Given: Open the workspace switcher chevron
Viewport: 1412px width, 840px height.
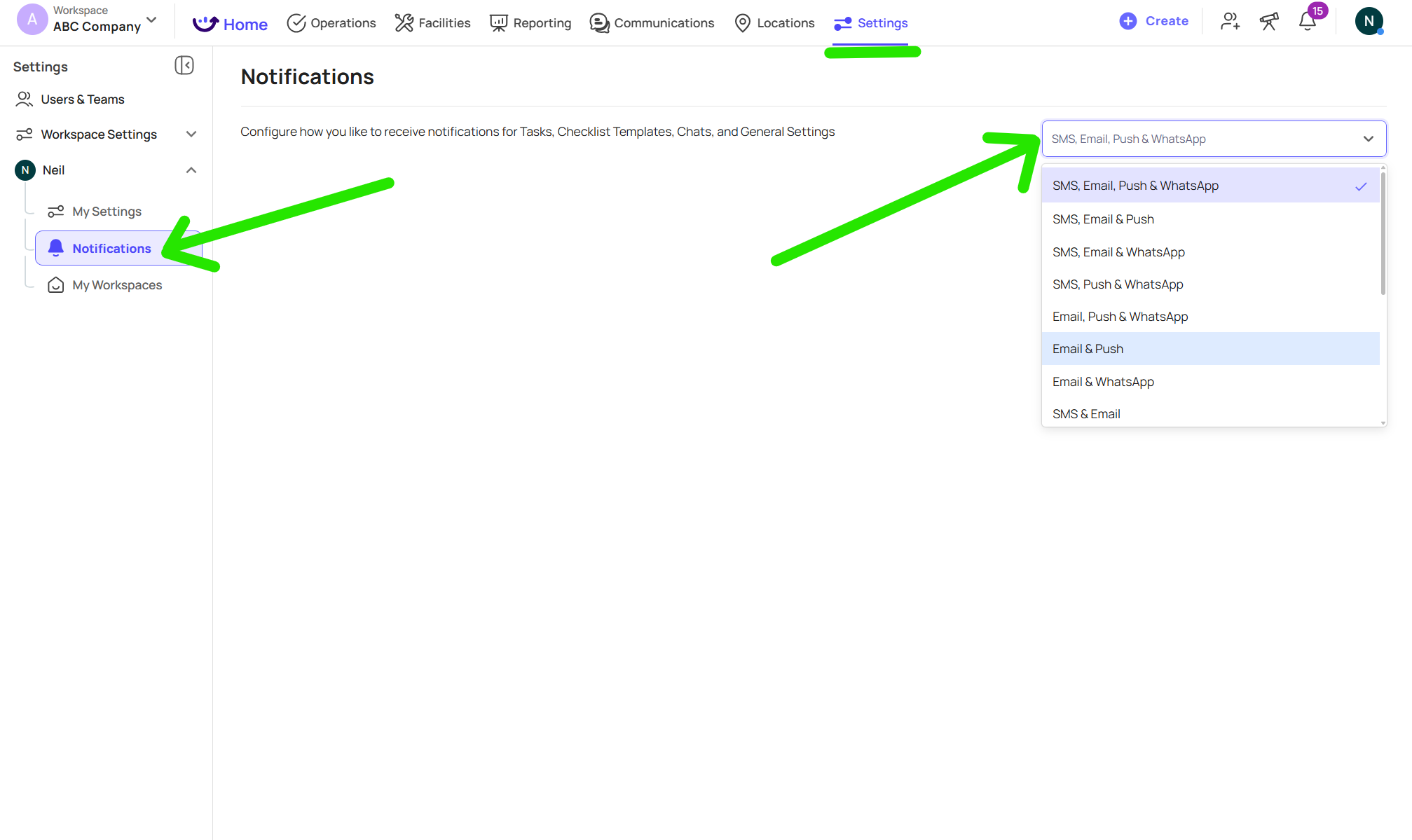Looking at the screenshot, I should click(152, 20).
